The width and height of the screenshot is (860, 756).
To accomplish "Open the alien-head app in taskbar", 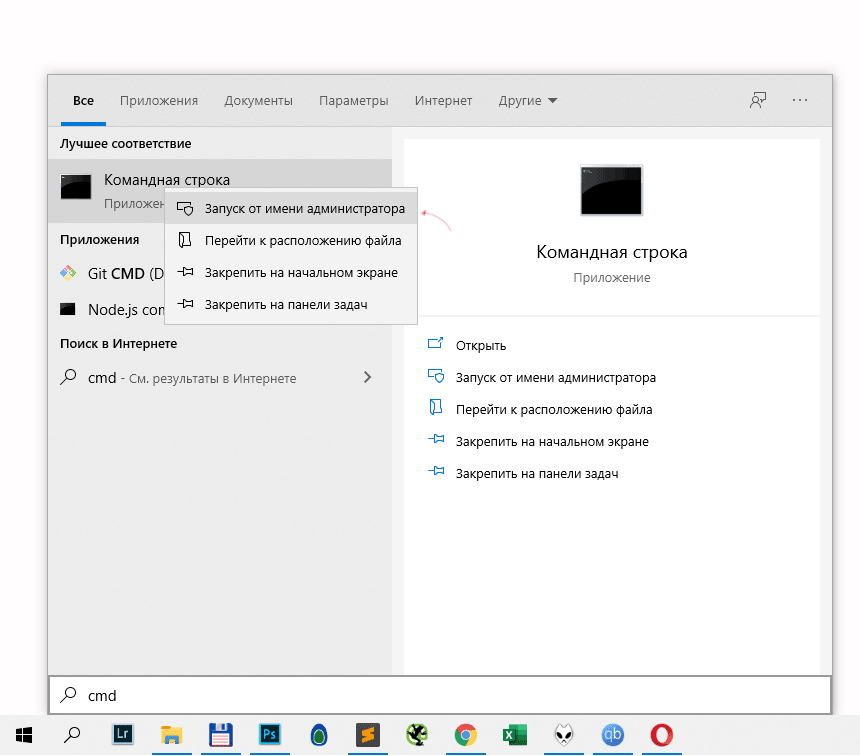I will click(564, 735).
